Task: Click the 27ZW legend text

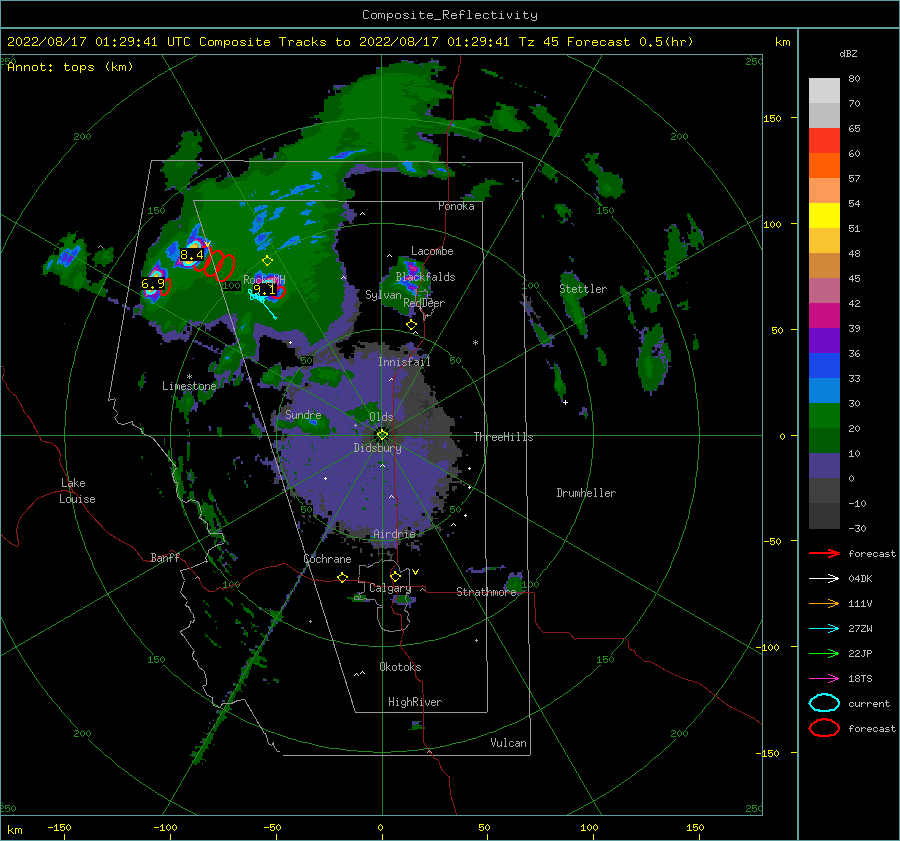Action: pos(860,629)
